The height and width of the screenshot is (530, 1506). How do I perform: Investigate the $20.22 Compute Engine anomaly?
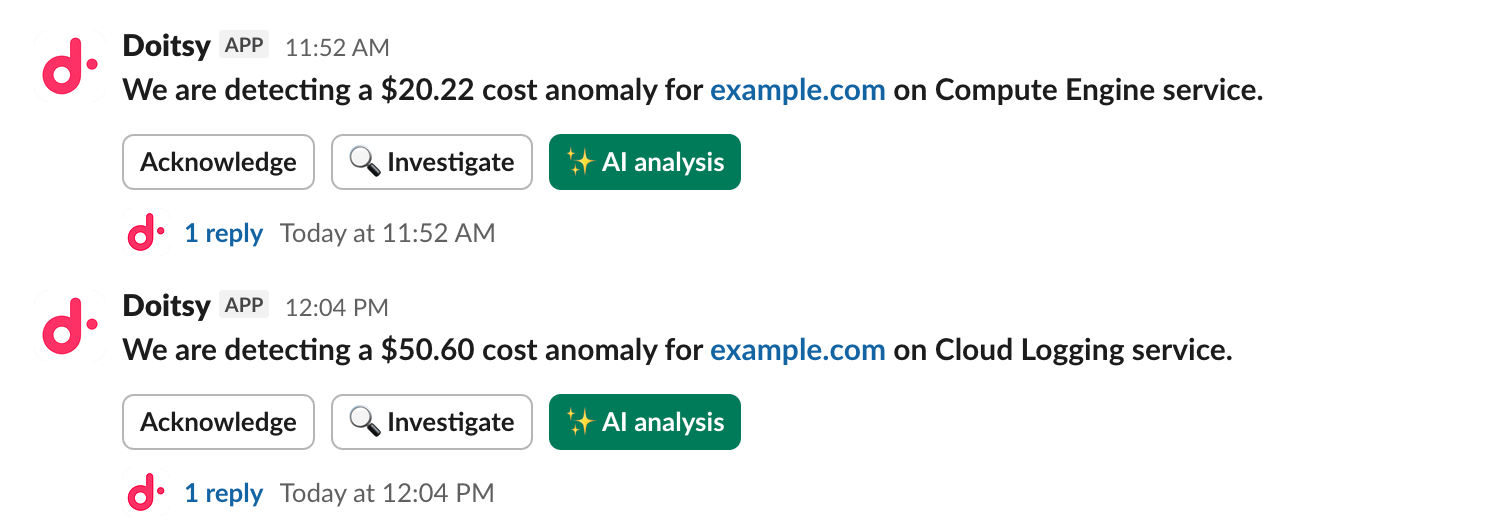[431, 162]
